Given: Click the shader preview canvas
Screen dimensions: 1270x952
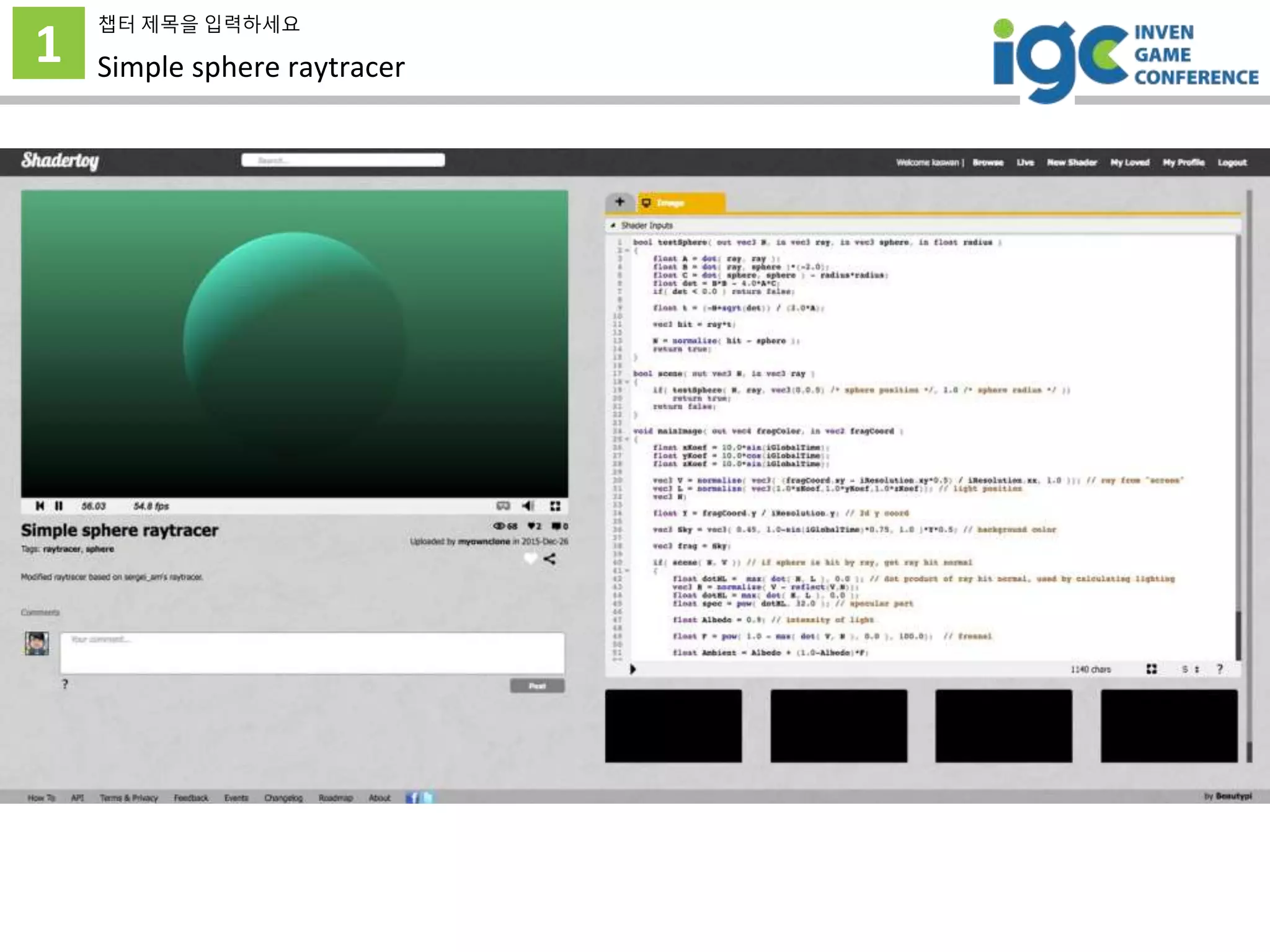Looking at the screenshot, I should click(x=295, y=343).
